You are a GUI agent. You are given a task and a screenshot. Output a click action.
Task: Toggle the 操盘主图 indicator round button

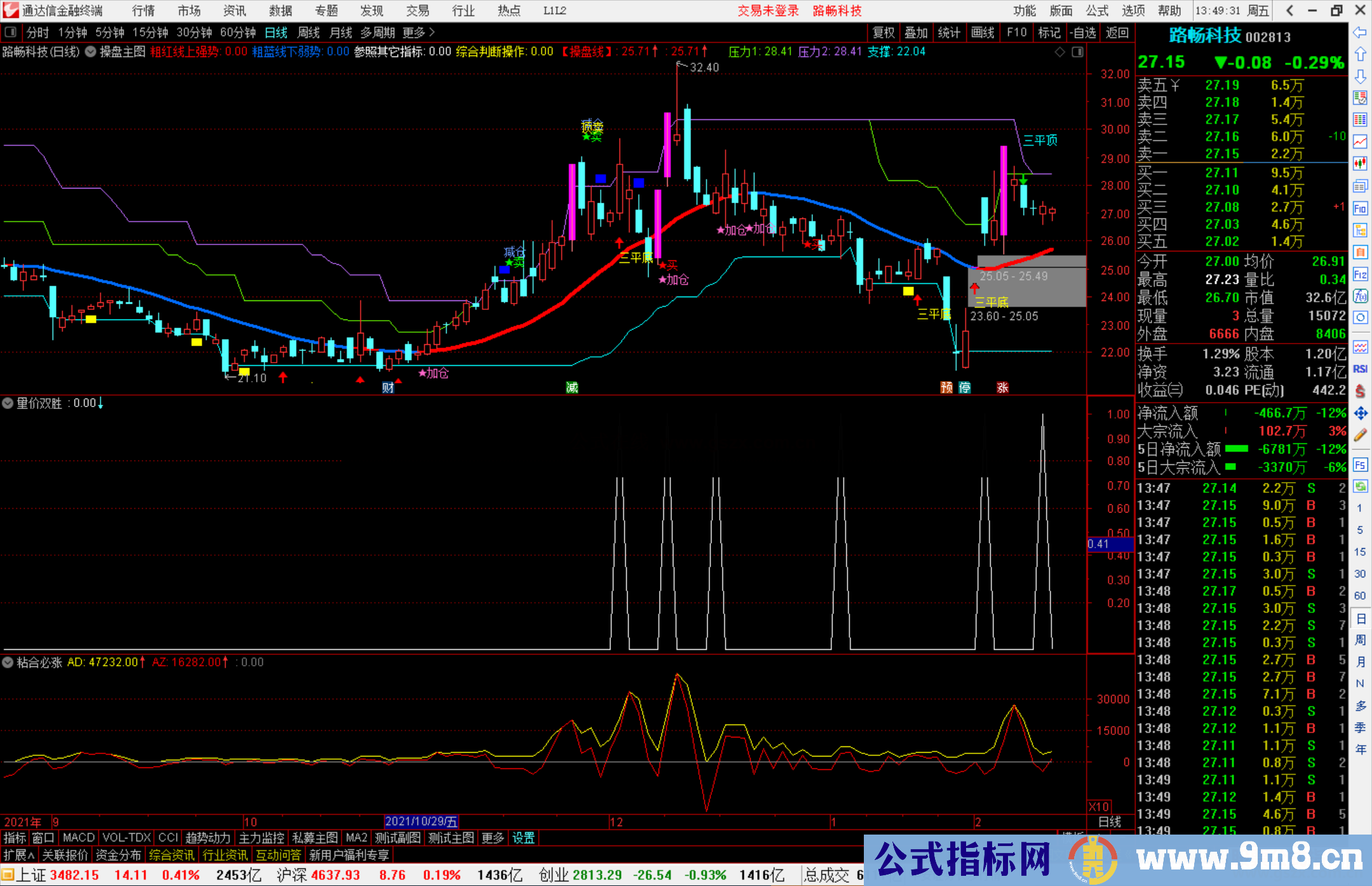[x=91, y=52]
